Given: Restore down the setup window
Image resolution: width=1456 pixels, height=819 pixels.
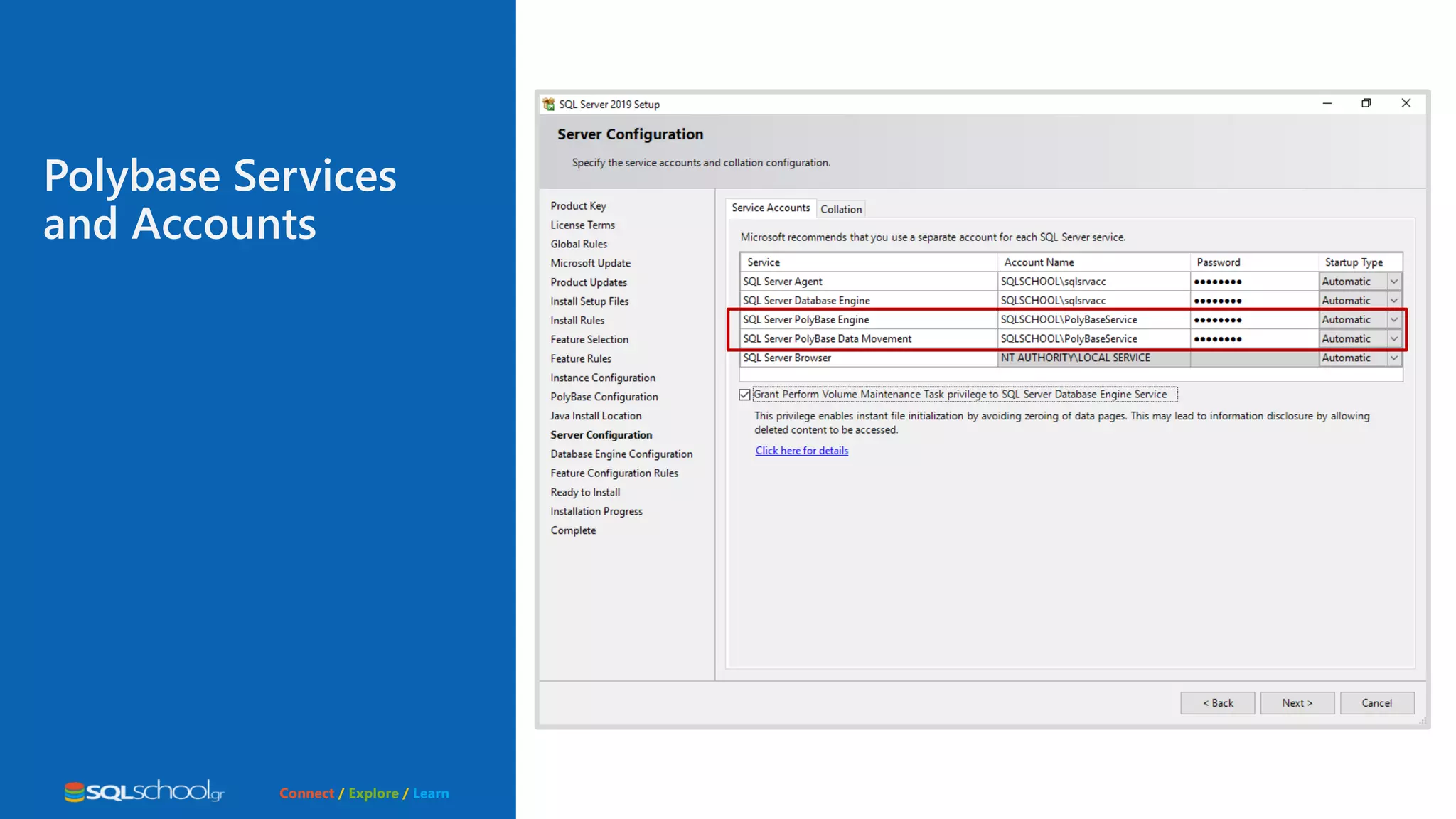Looking at the screenshot, I should click(1366, 103).
